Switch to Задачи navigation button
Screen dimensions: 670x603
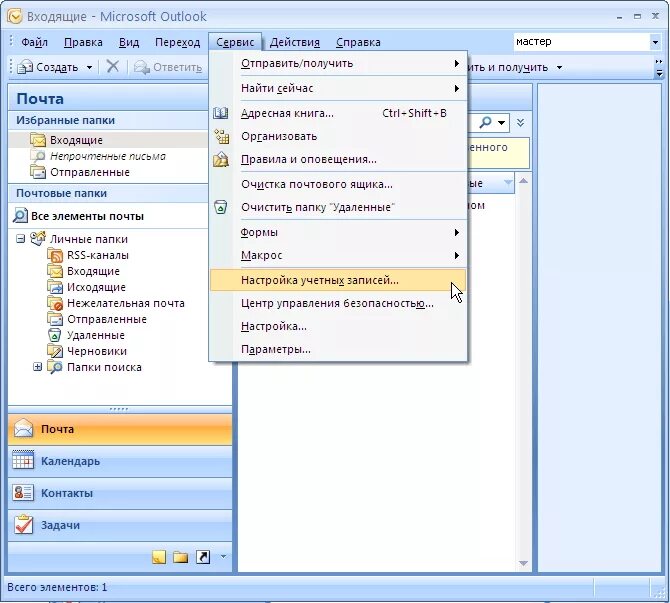click(x=120, y=525)
